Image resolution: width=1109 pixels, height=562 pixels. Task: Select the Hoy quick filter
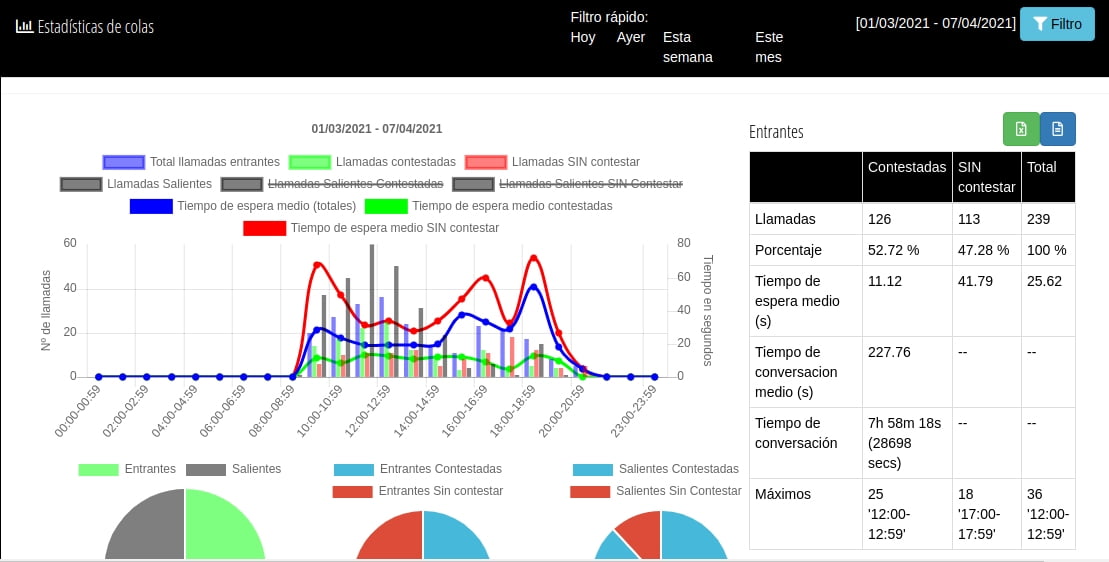(582, 37)
